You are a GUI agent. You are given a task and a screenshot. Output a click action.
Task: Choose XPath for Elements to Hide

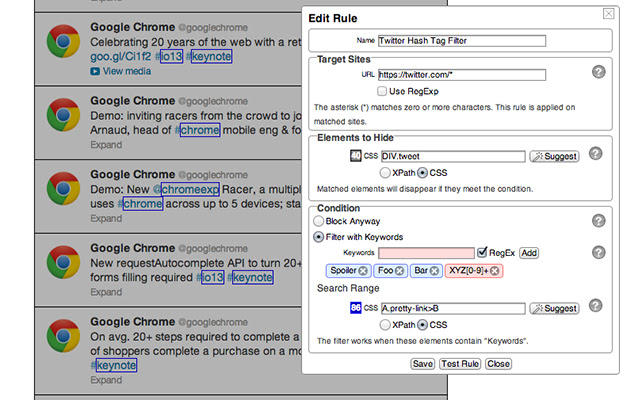pyautogui.click(x=384, y=173)
